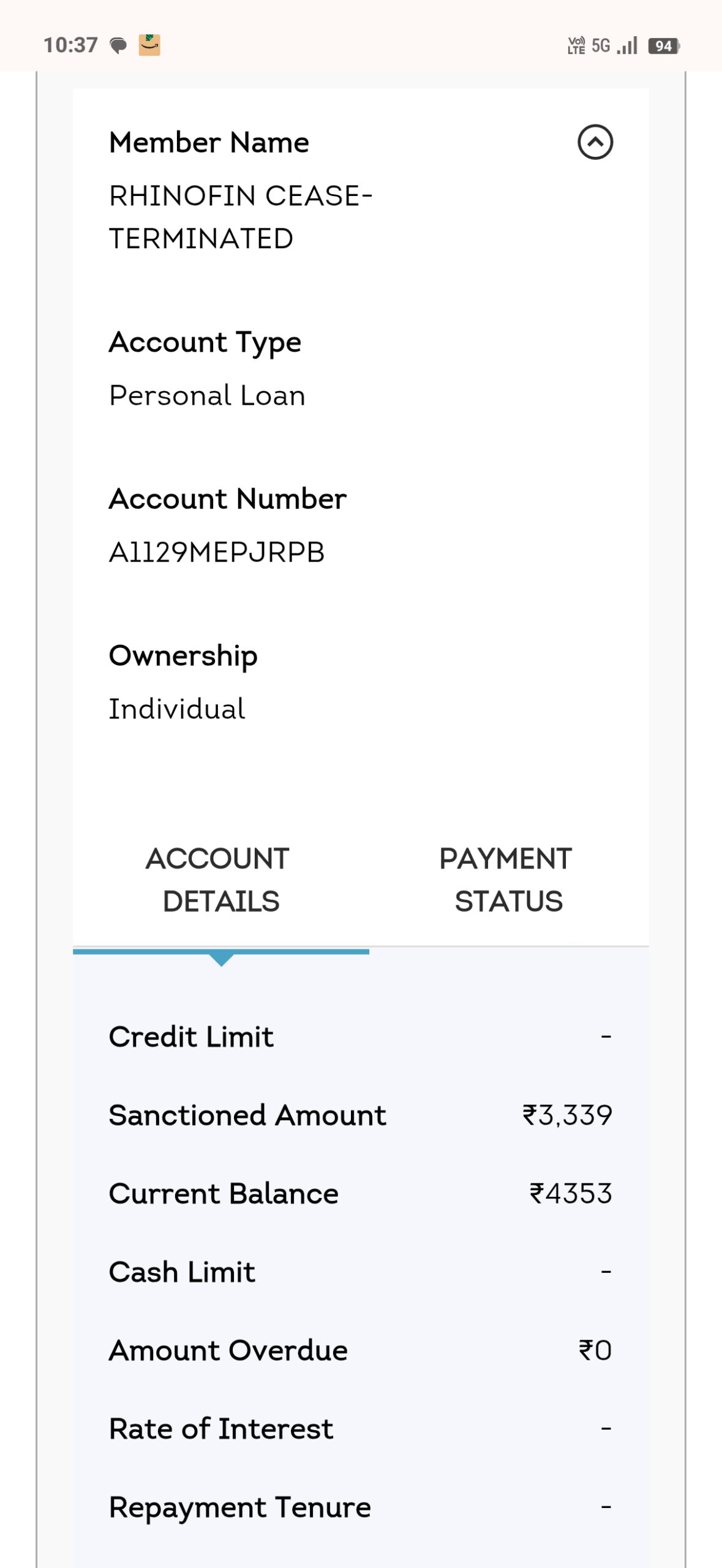Tap the Amazon notification icon
Viewport: 722px width, 1568px height.
click(149, 45)
